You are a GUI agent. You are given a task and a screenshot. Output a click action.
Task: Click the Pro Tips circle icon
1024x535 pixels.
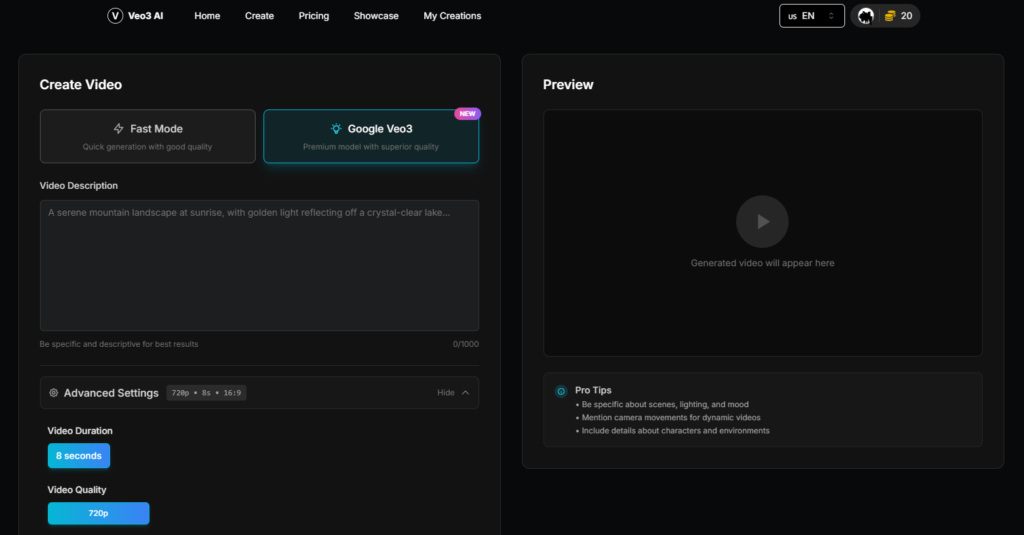(x=561, y=391)
